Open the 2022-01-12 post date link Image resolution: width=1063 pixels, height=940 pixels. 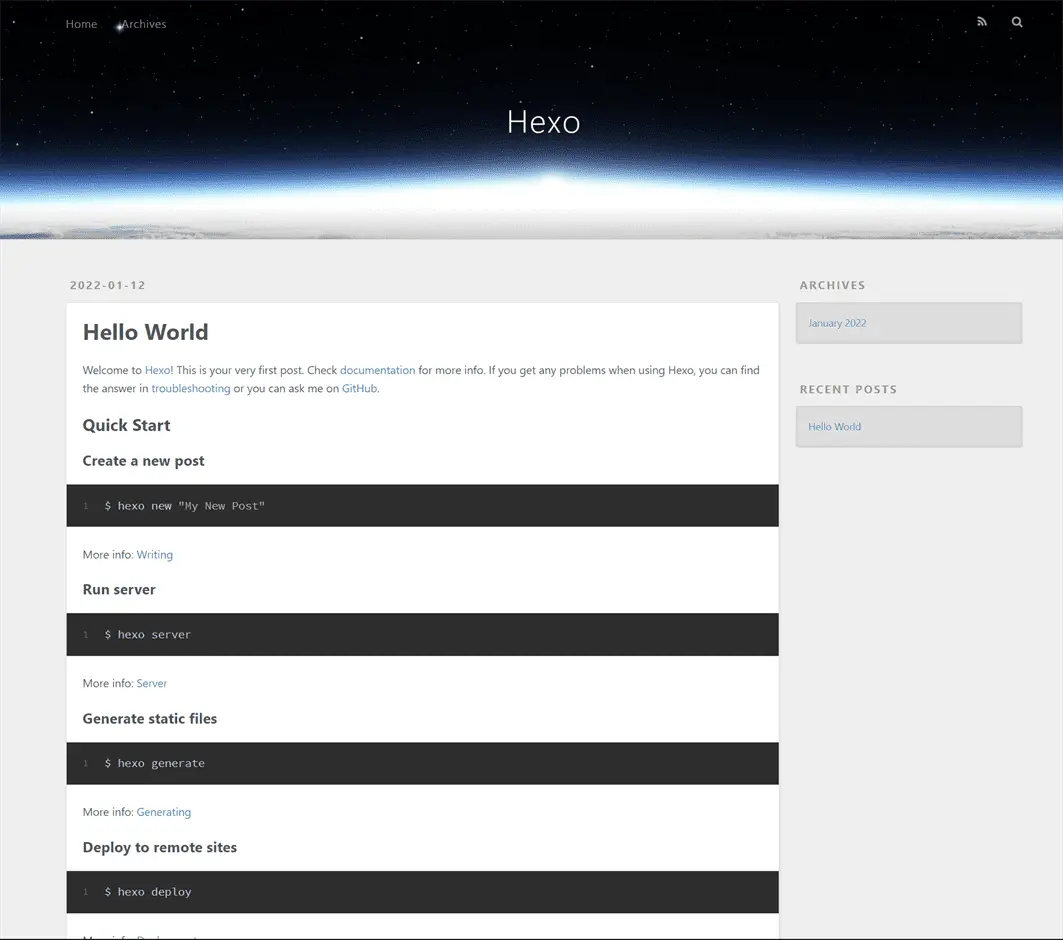click(x=107, y=285)
